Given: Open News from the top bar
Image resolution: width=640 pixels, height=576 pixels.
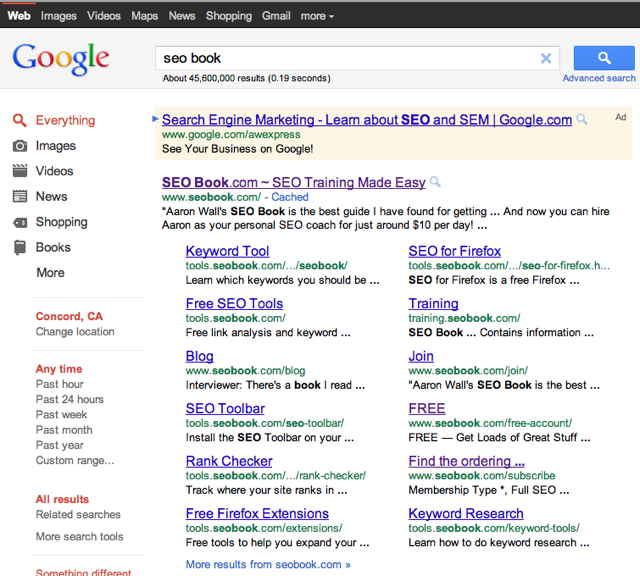Looking at the screenshot, I should tap(182, 16).
